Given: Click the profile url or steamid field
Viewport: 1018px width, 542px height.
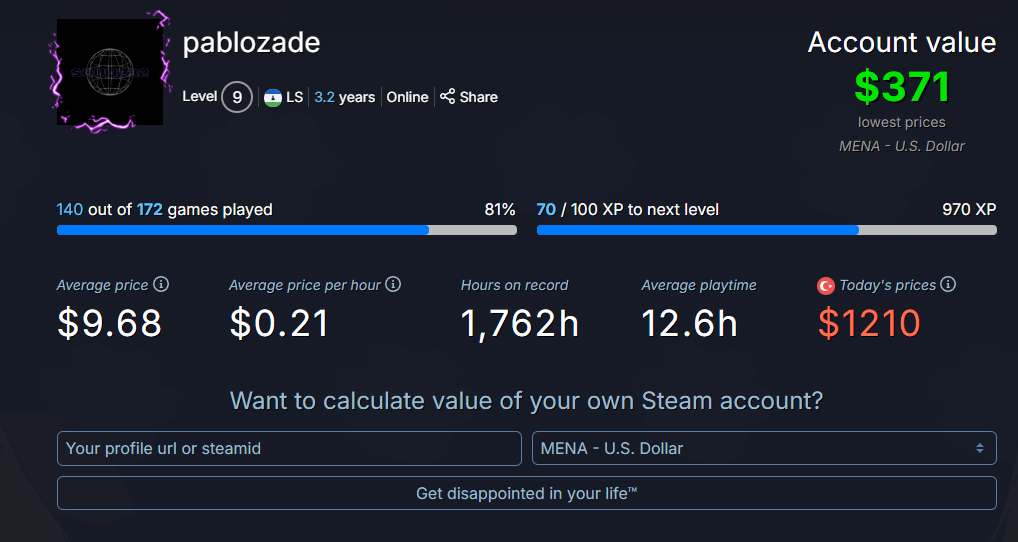Looking at the screenshot, I should coord(289,448).
